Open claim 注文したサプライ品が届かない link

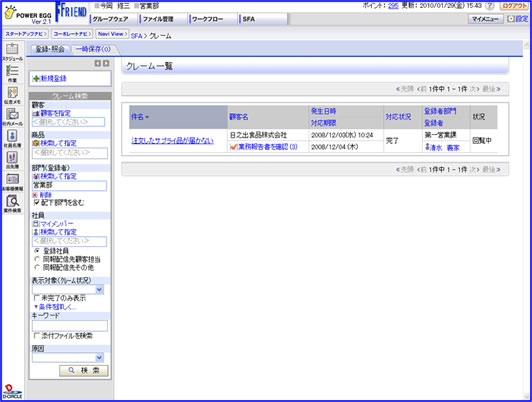tap(172, 140)
